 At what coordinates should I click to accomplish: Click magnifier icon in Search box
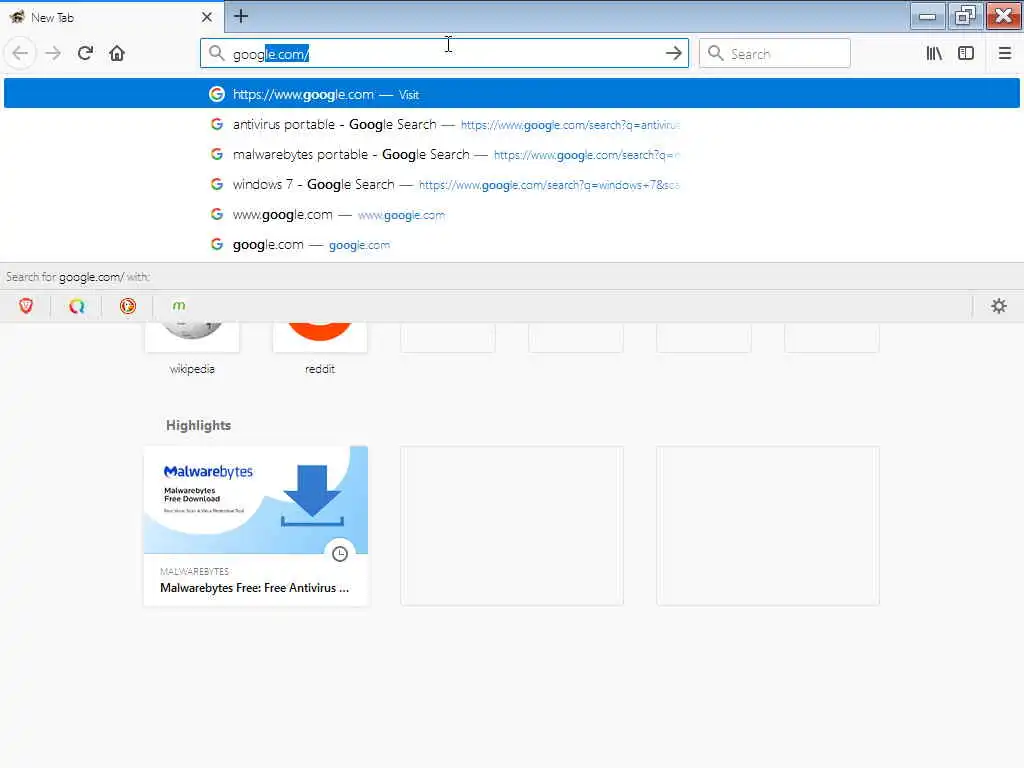click(x=715, y=53)
